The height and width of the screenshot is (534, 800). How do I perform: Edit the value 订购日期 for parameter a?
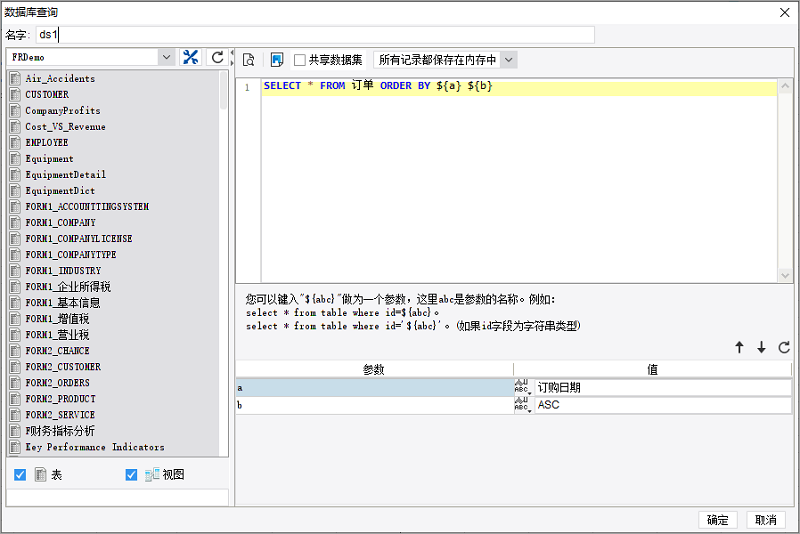click(662, 387)
